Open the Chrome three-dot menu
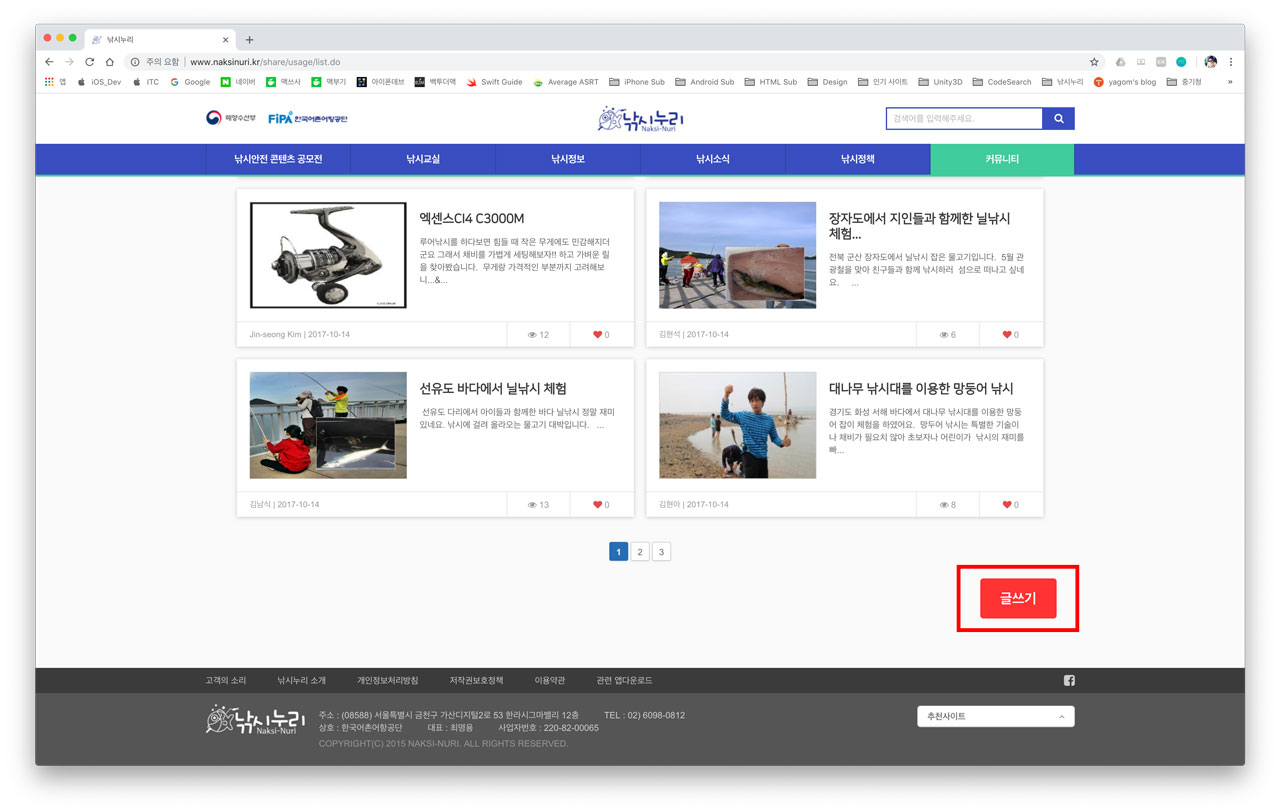Screen dimensions: 1280x812 click(x=1232, y=60)
